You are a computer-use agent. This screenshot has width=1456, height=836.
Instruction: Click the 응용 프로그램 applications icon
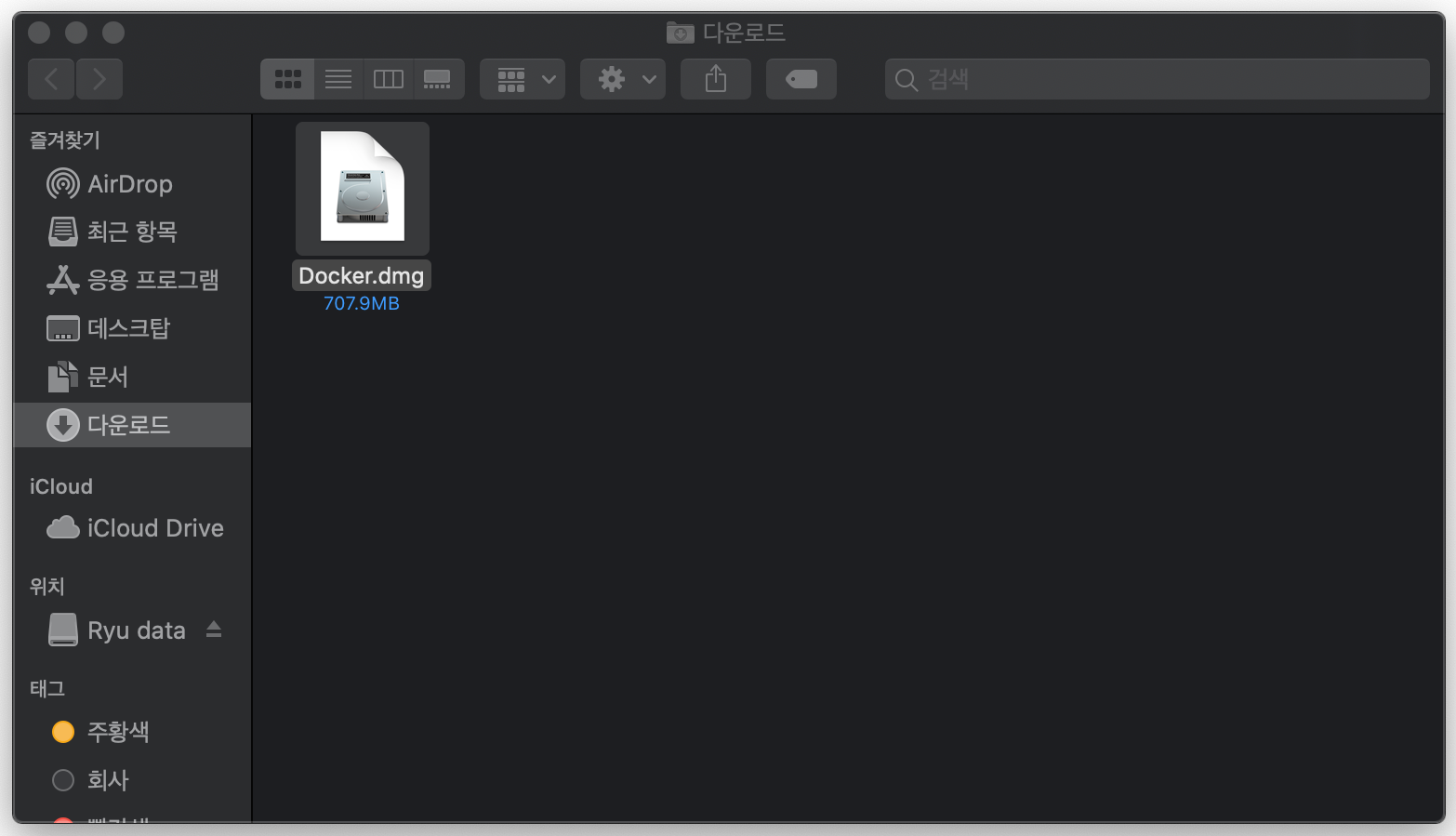coord(62,280)
